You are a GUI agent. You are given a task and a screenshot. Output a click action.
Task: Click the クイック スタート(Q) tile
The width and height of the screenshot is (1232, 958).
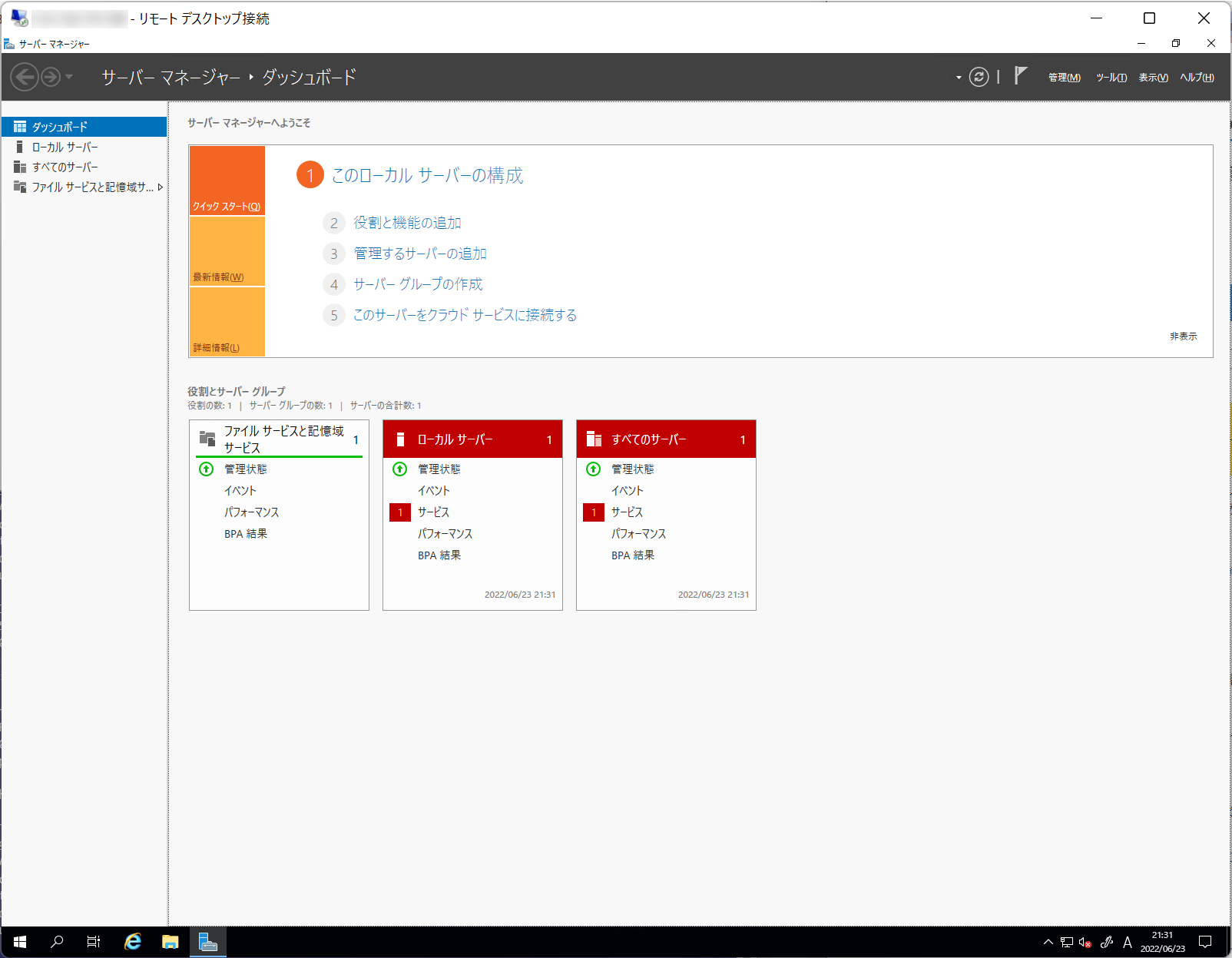[227, 181]
